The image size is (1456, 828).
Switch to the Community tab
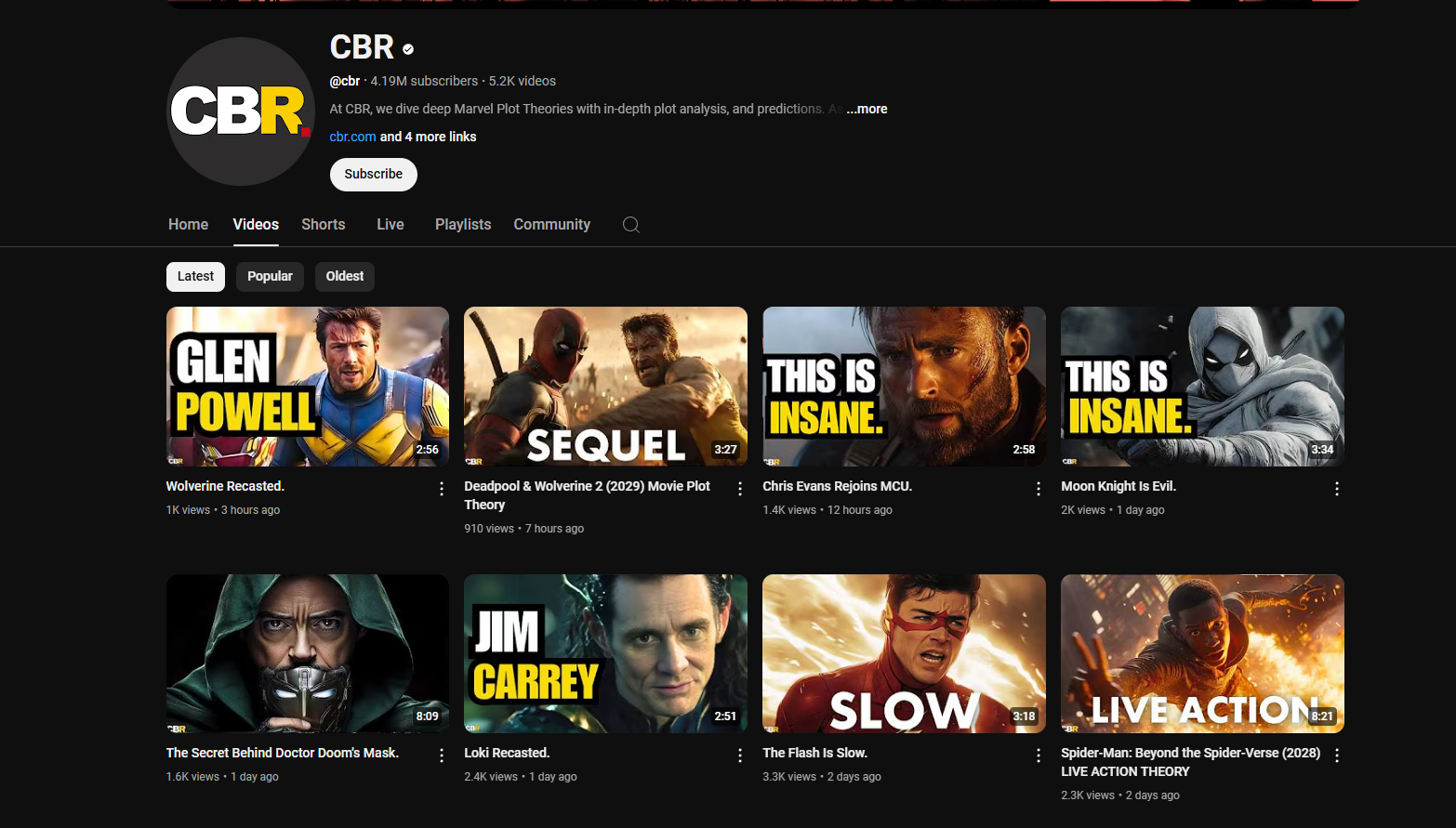552,225
